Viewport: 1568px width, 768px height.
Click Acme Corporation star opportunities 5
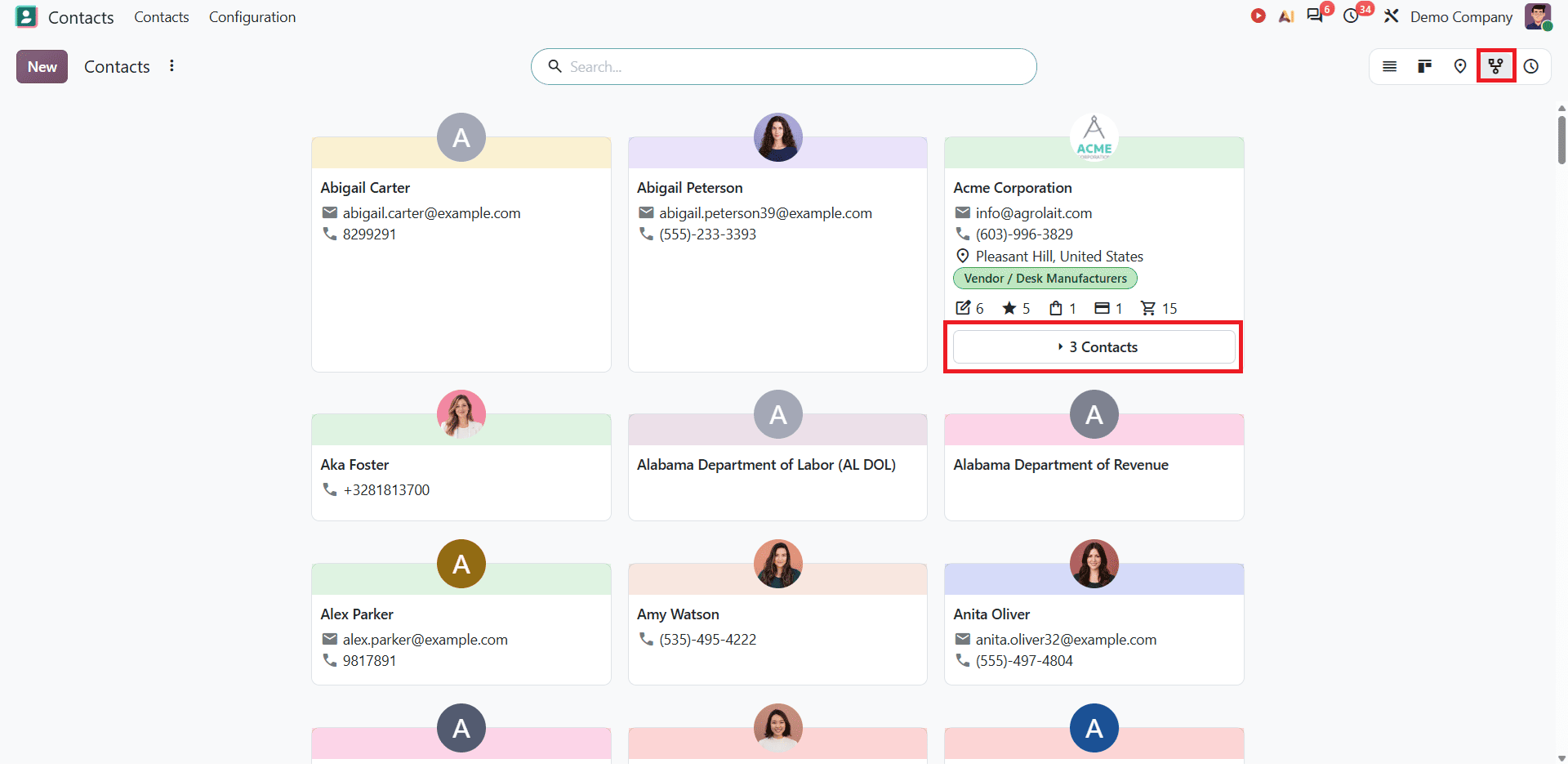tap(1016, 308)
